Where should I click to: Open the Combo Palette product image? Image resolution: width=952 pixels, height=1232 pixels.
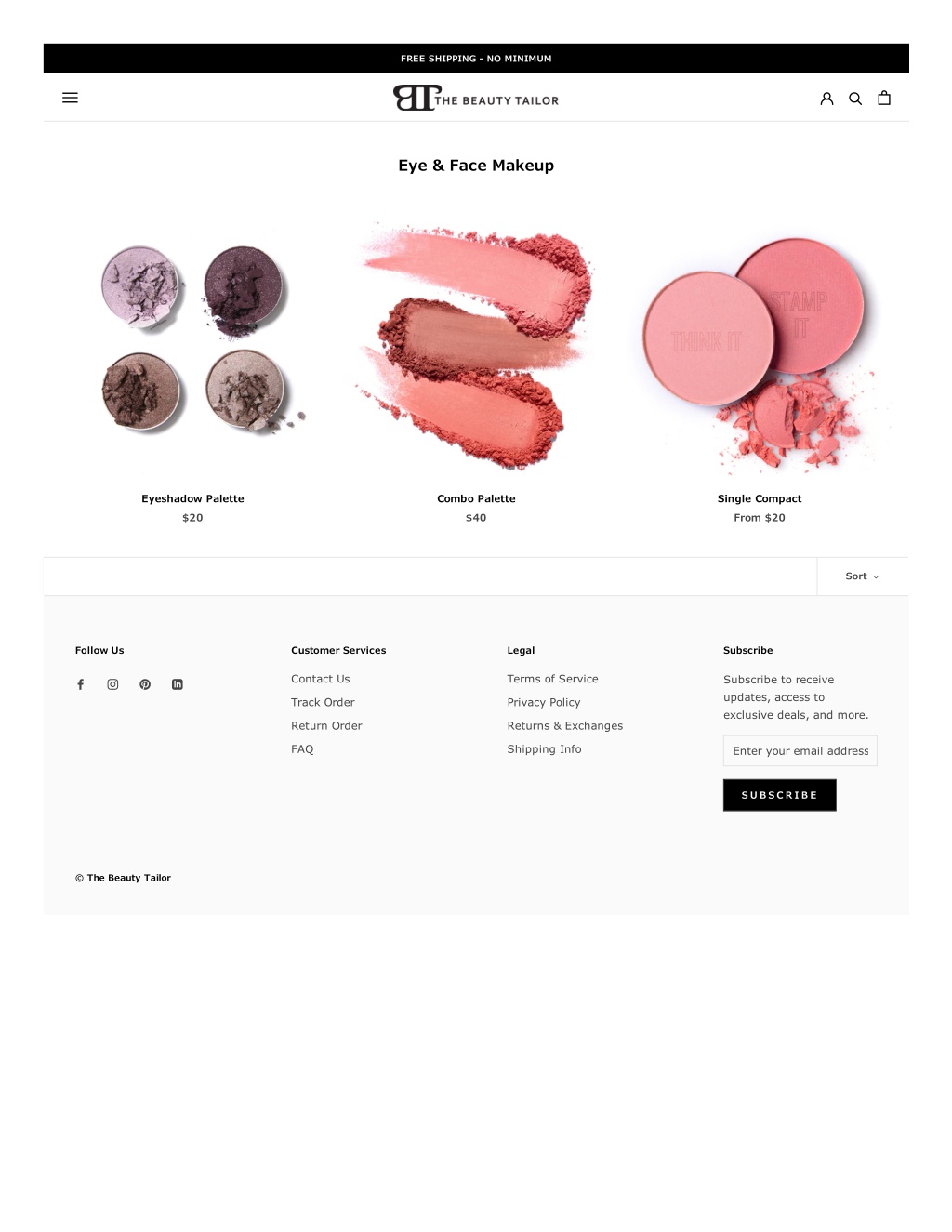[476, 342]
